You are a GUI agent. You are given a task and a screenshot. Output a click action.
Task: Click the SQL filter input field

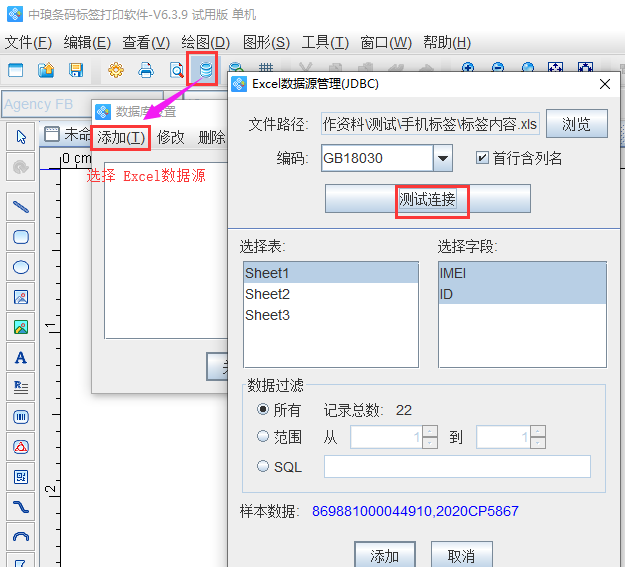point(457,466)
